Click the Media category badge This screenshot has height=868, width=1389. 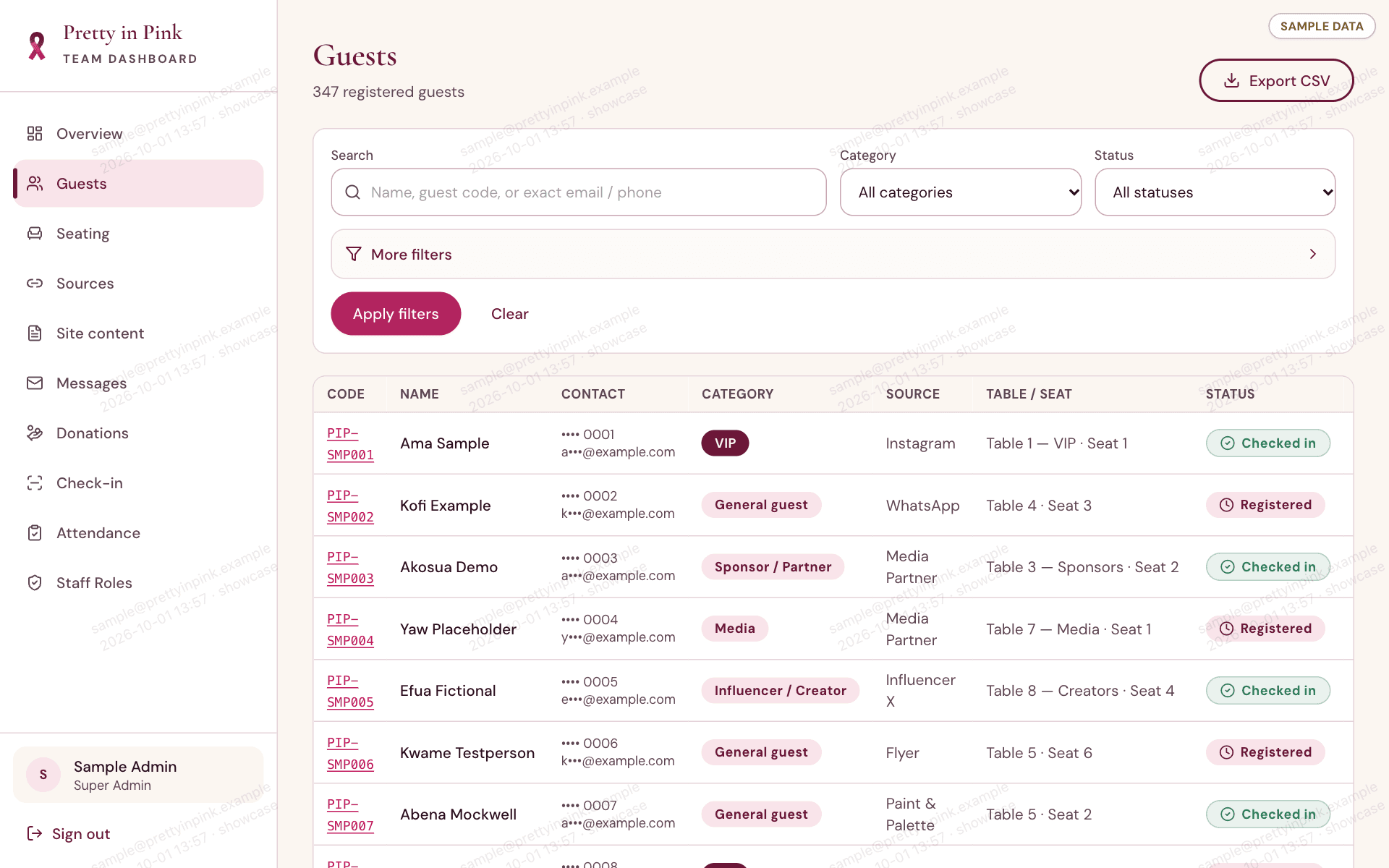point(734,629)
